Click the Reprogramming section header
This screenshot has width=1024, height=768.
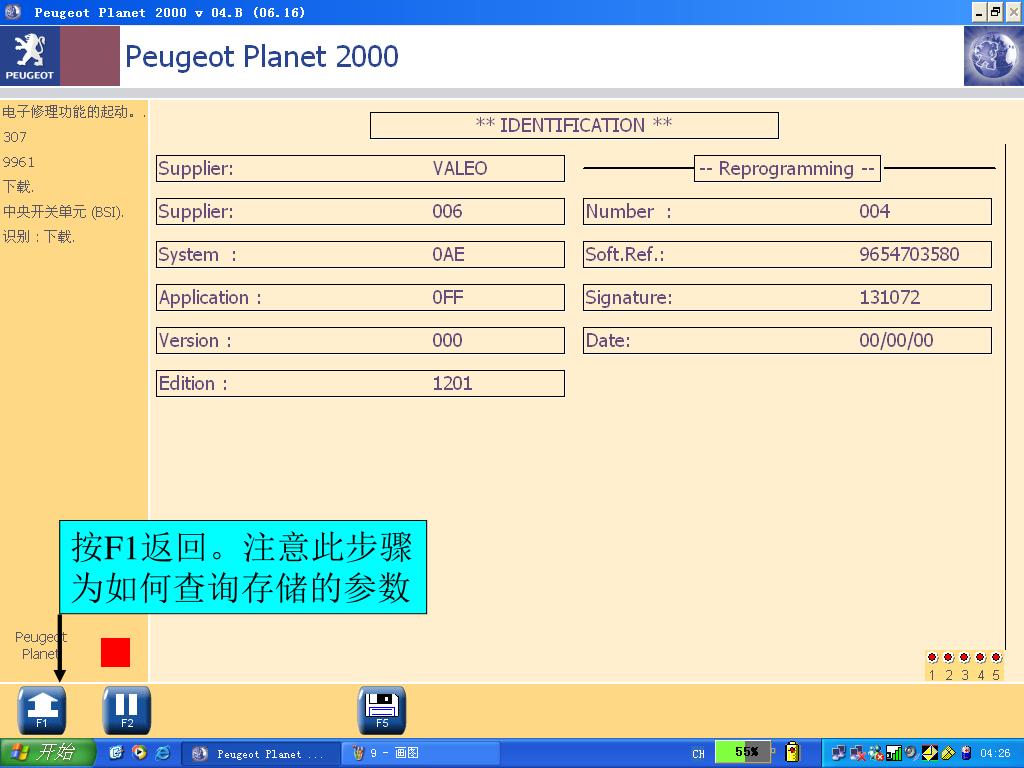[x=787, y=168]
